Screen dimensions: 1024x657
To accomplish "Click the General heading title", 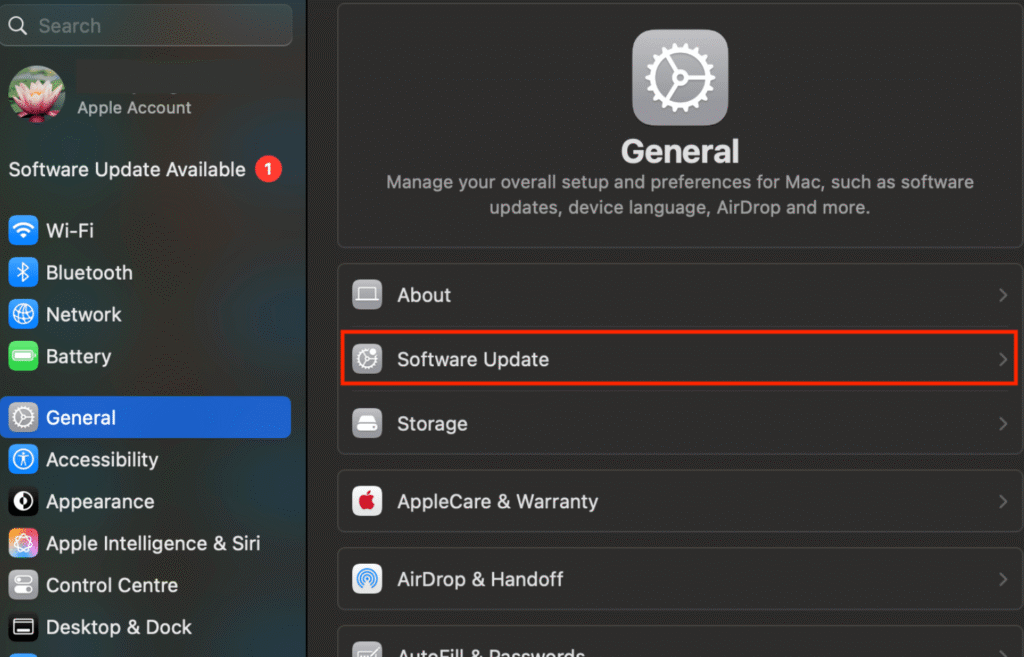I will [680, 152].
